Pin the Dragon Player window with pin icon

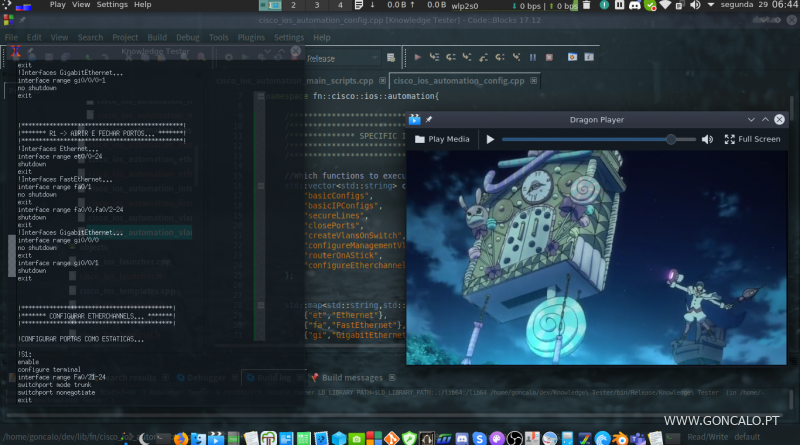[x=428, y=119]
